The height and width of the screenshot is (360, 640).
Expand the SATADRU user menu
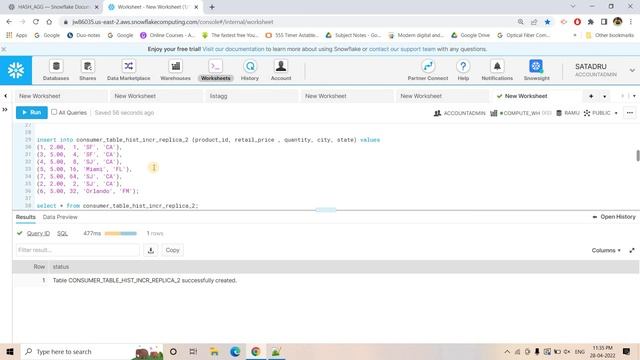(632, 71)
